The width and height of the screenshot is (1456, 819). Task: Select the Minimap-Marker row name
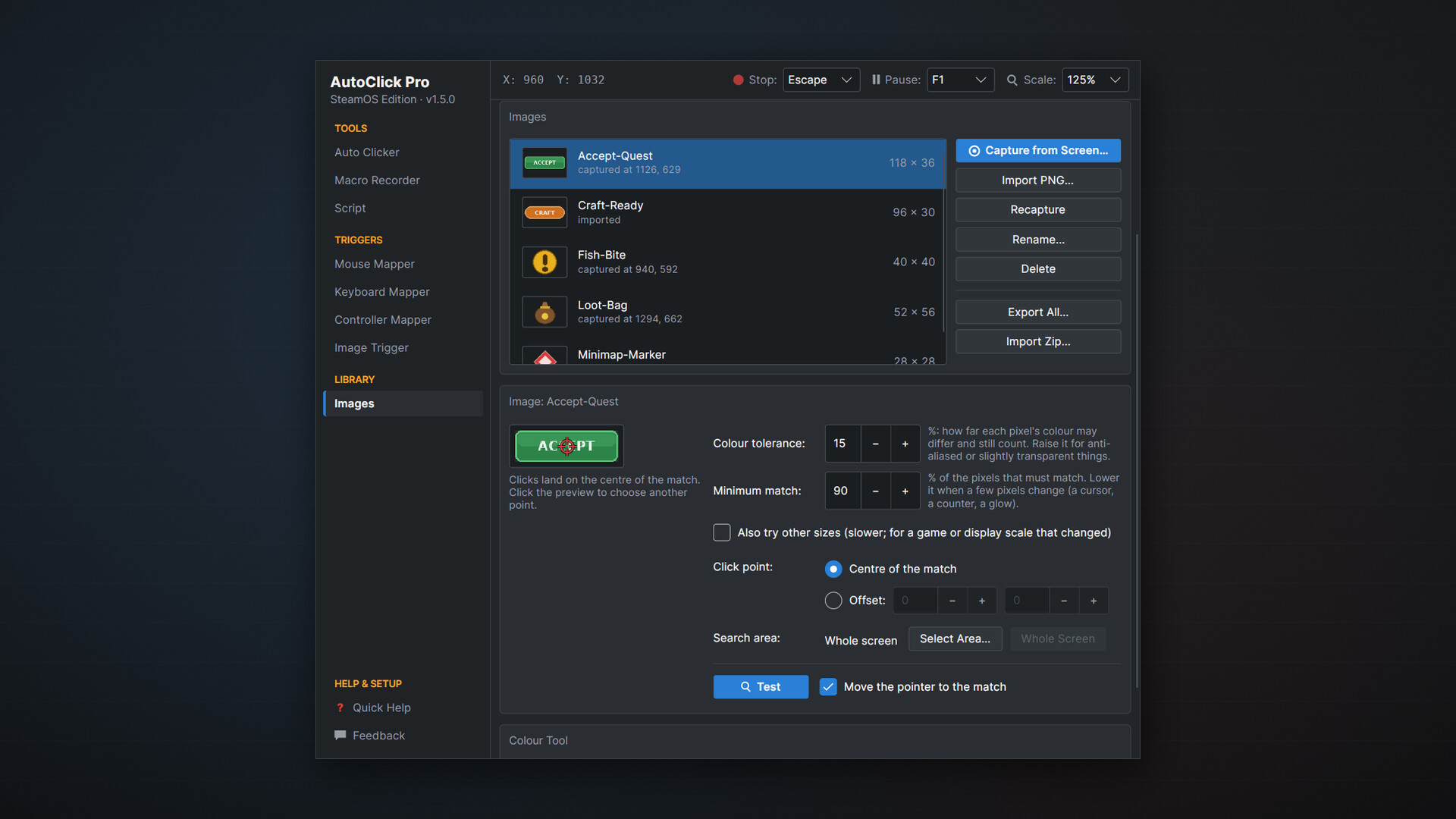(622, 355)
